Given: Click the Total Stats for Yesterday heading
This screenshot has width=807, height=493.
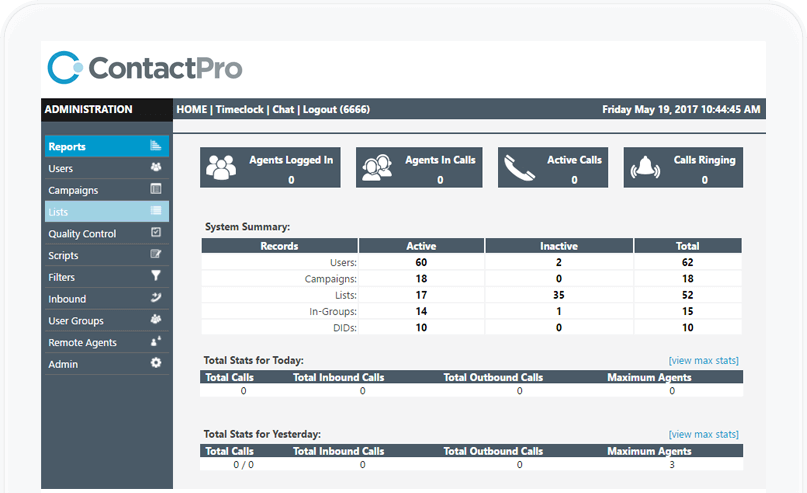Looking at the screenshot, I should click(x=262, y=434).
